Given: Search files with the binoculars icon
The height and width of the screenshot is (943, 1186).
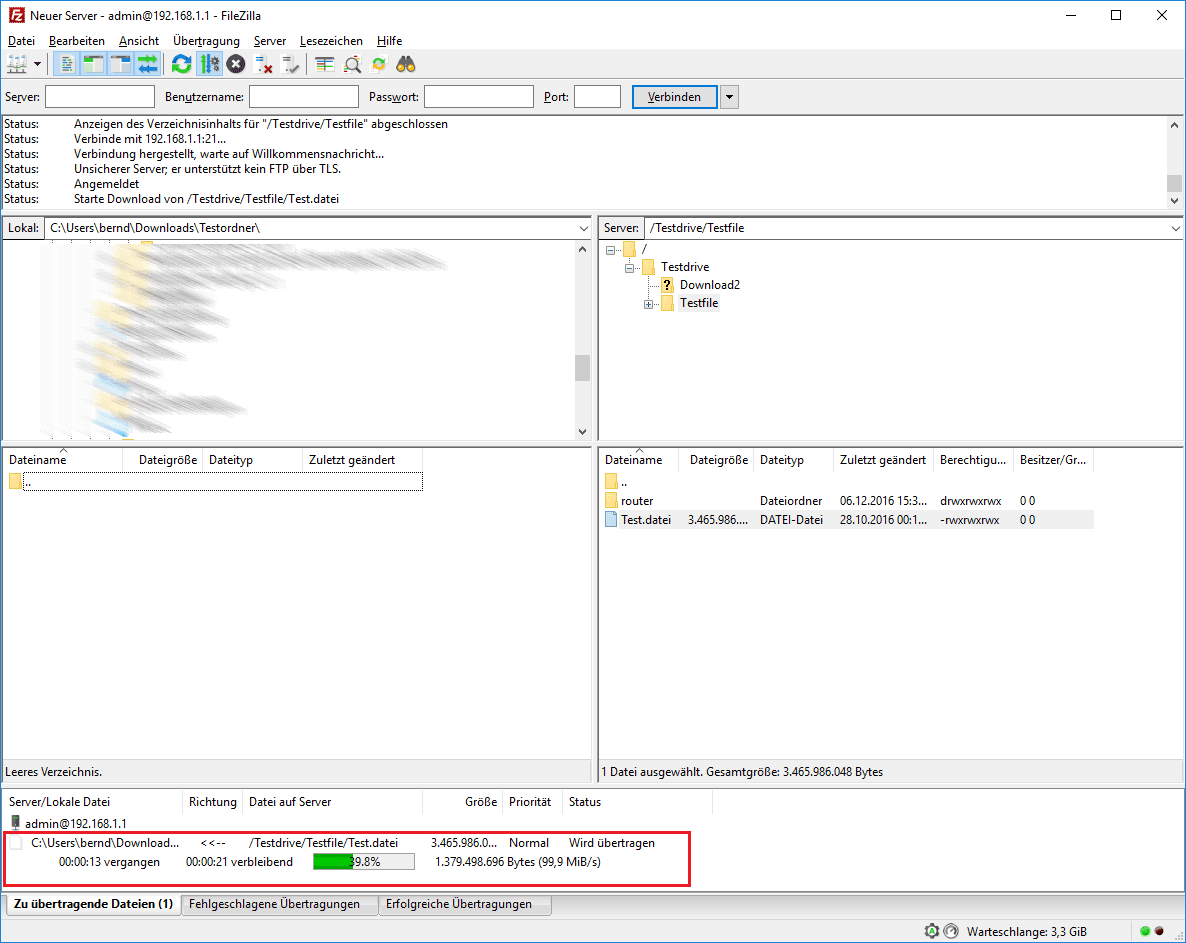Looking at the screenshot, I should tap(406, 64).
